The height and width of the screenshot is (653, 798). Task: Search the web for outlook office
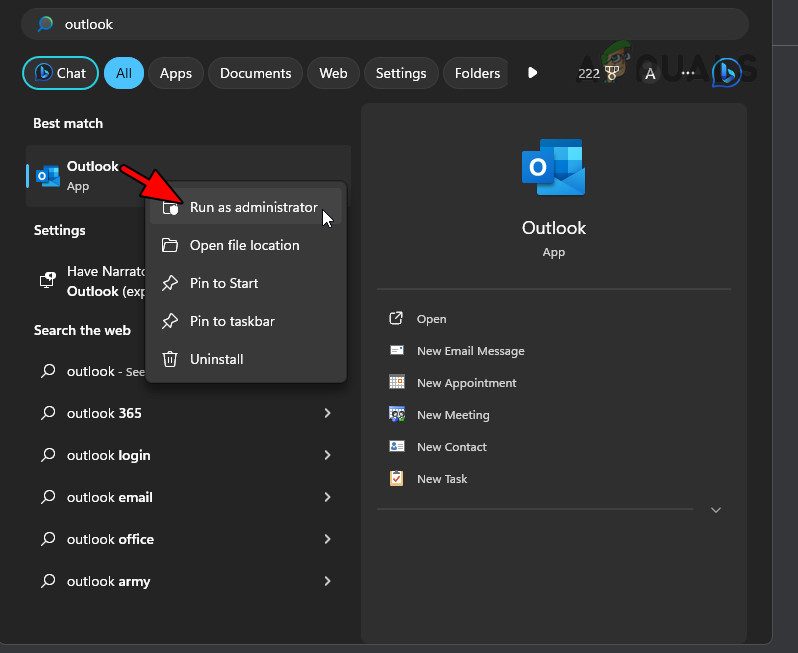click(188, 539)
